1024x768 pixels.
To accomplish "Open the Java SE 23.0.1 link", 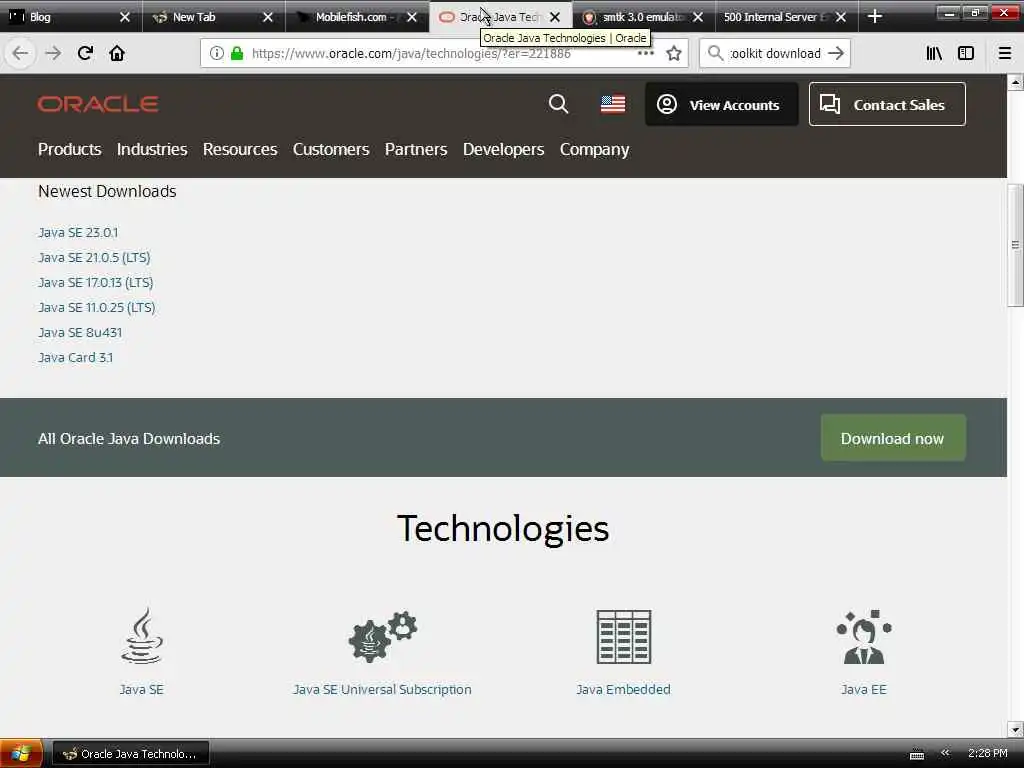I will [x=78, y=232].
